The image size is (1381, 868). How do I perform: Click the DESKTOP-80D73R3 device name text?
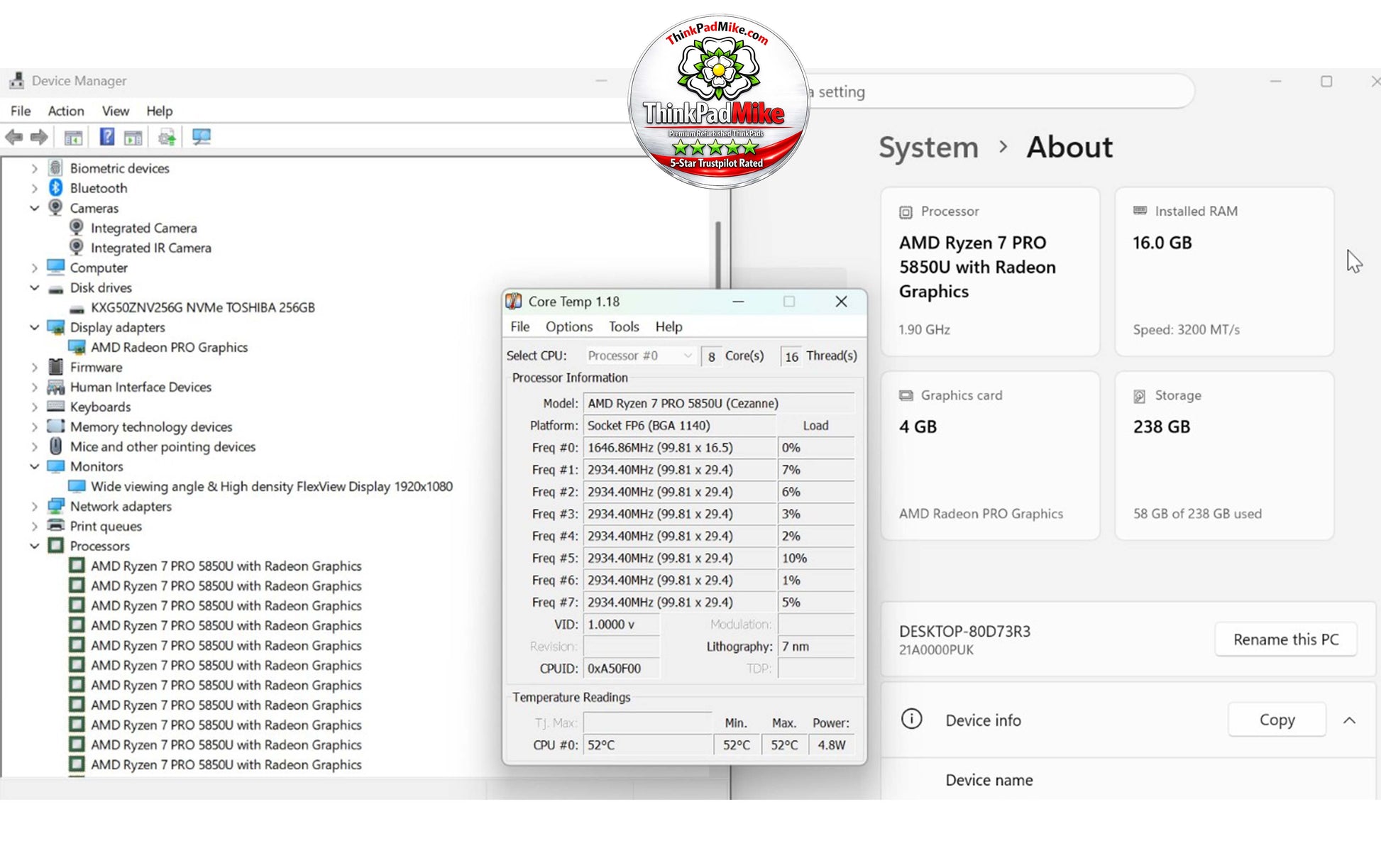click(x=964, y=631)
